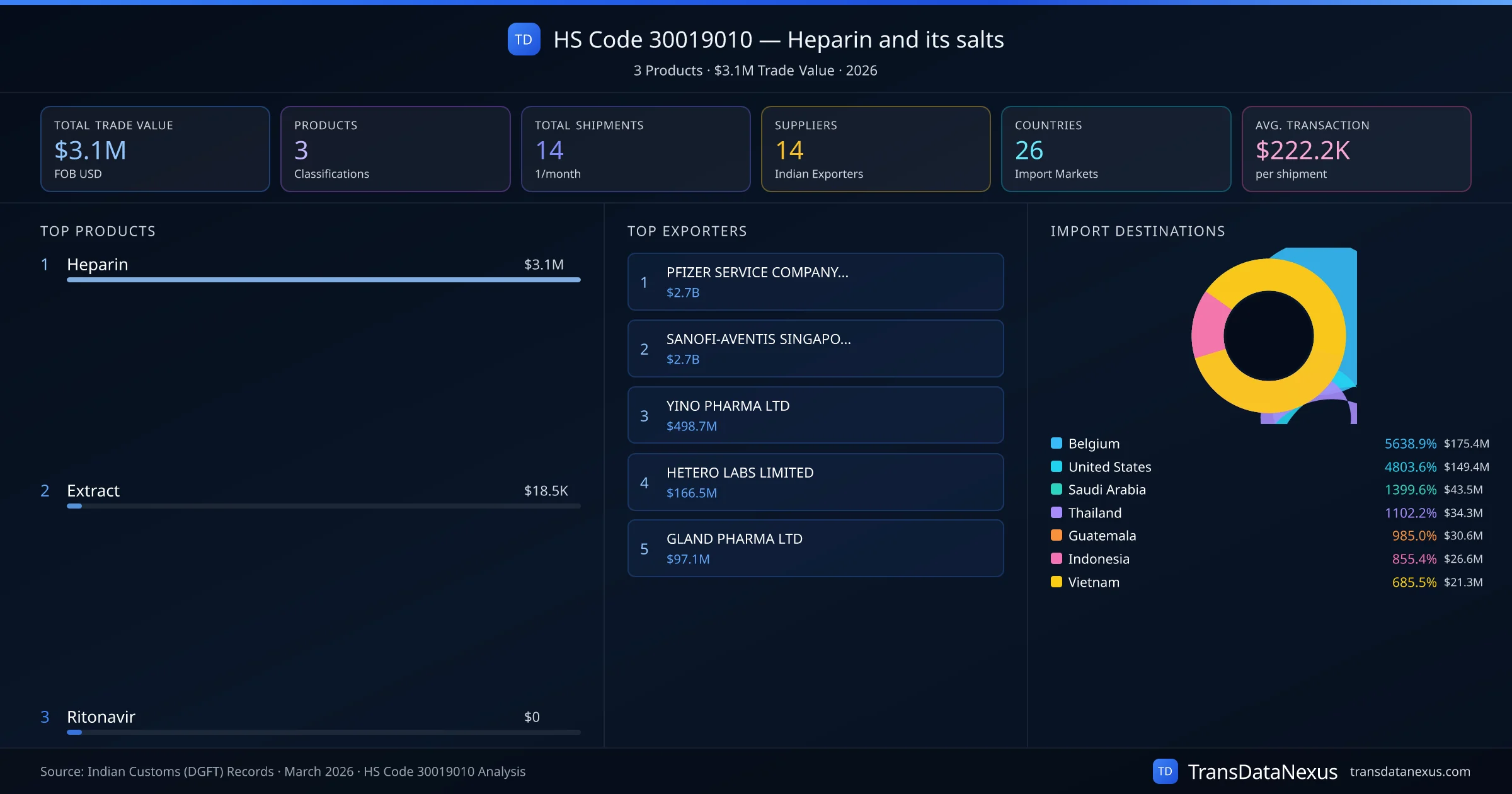This screenshot has height=794, width=1512.
Task: Click the Ritonavir product progress bar
Action: click(323, 732)
